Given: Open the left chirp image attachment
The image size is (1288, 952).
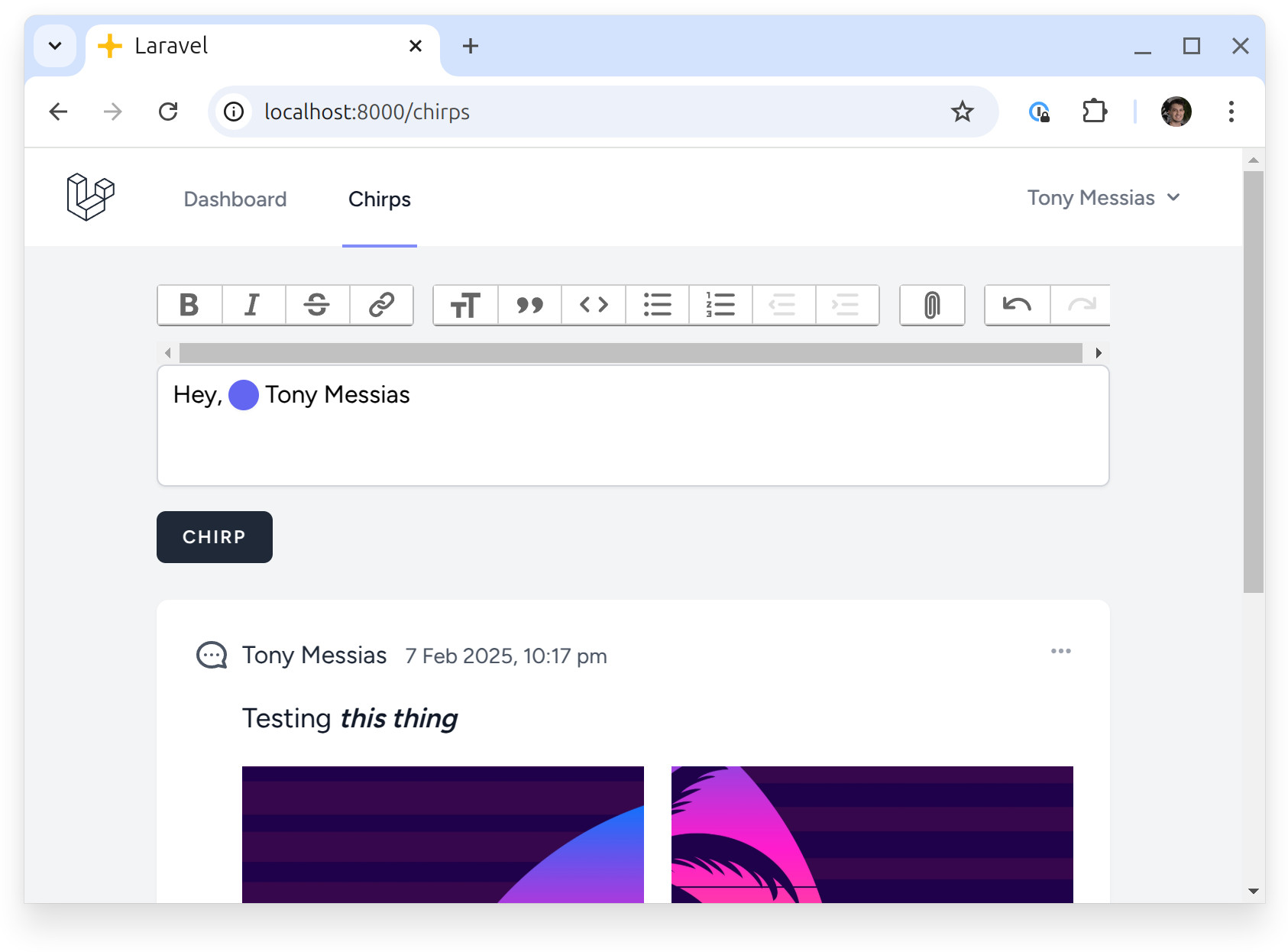Looking at the screenshot, I should 443,834.
